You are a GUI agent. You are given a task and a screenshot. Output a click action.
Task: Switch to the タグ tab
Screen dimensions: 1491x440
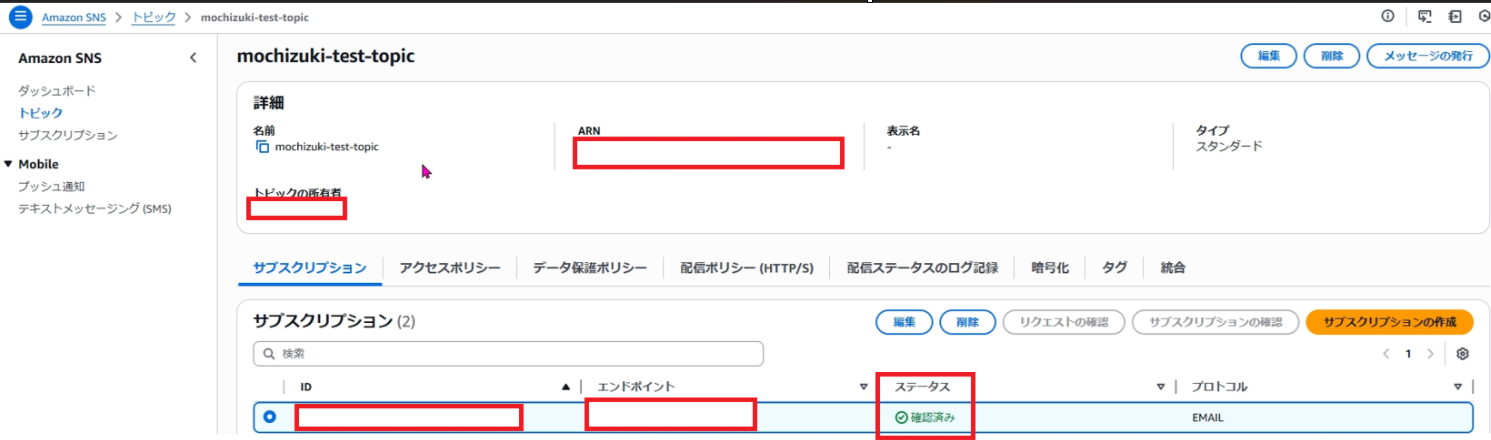coord(1115,268)
